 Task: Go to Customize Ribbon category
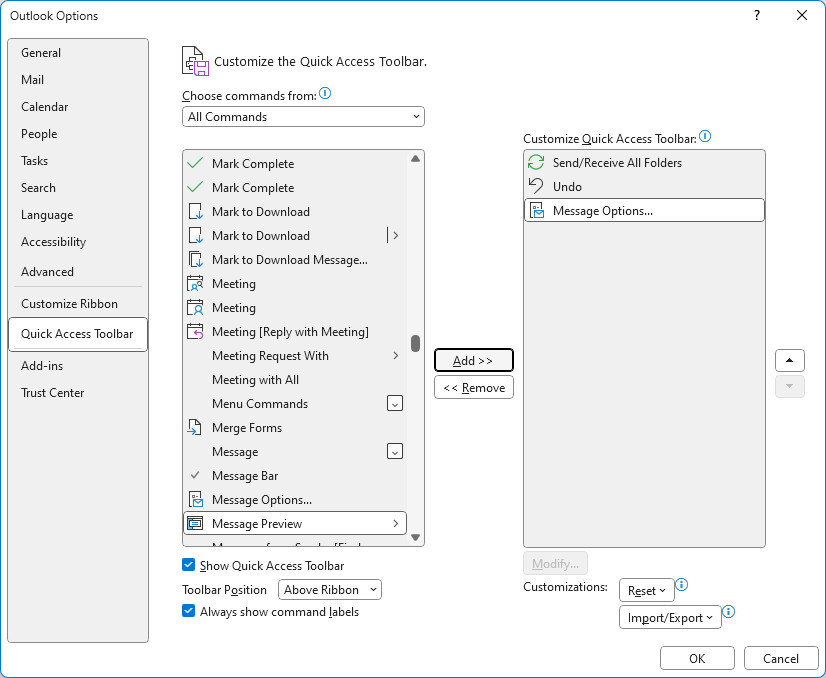click(x=78, y=303)
